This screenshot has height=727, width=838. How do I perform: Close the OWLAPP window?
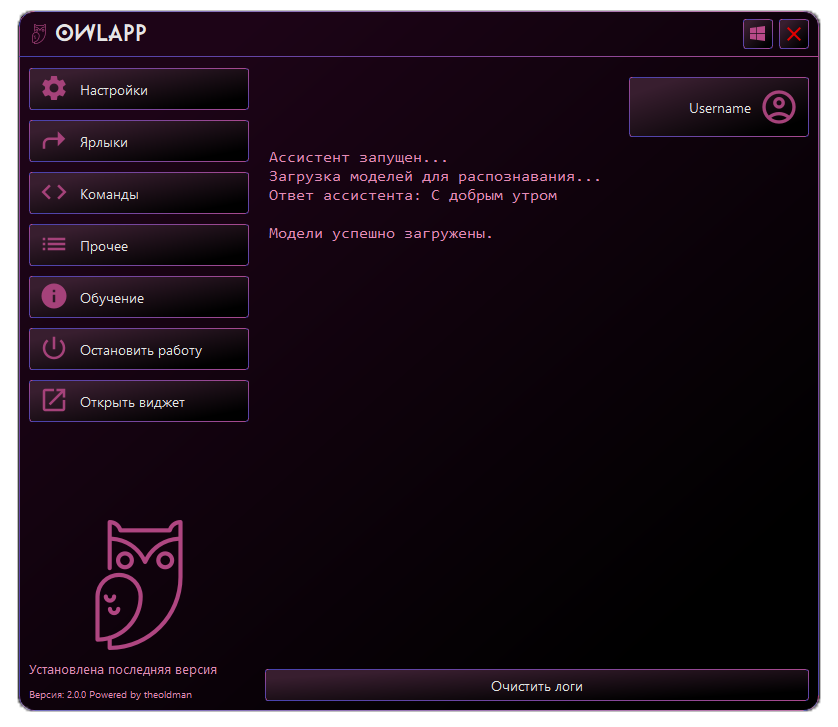[794, 34]
